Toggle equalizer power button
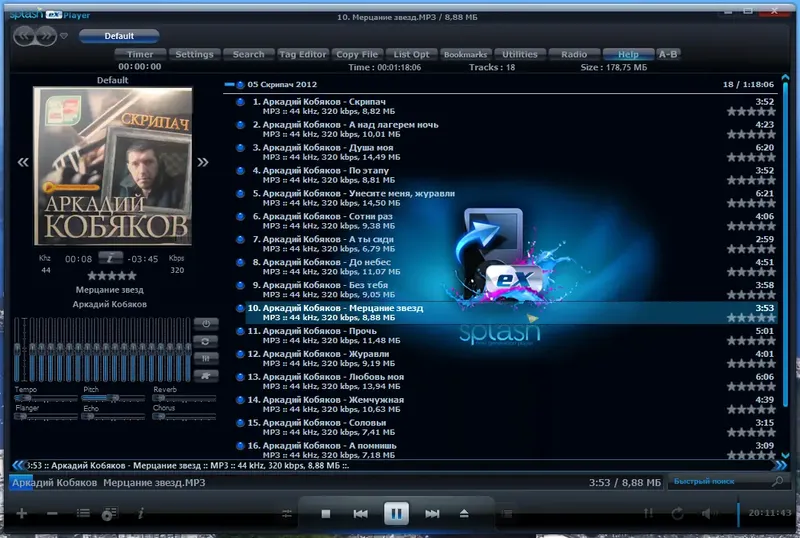 (206, 324)
